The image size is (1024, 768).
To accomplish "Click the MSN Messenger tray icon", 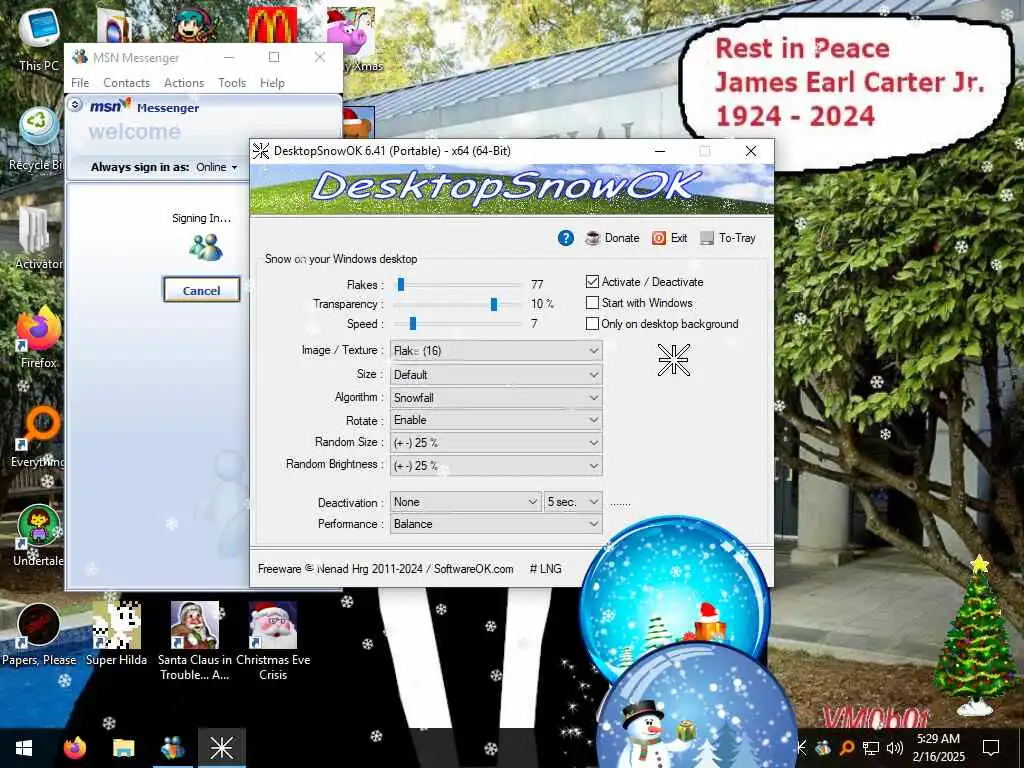I will point(823,748).
